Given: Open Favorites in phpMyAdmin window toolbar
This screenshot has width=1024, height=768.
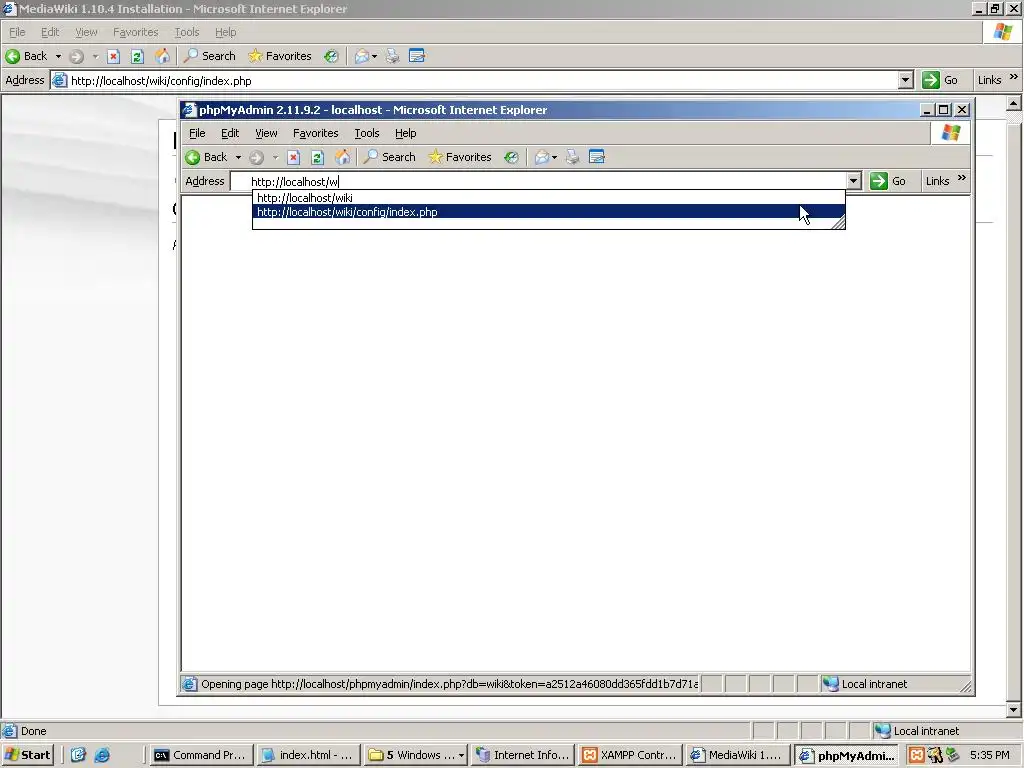Looking at the screenshot, I should point(460,157).
